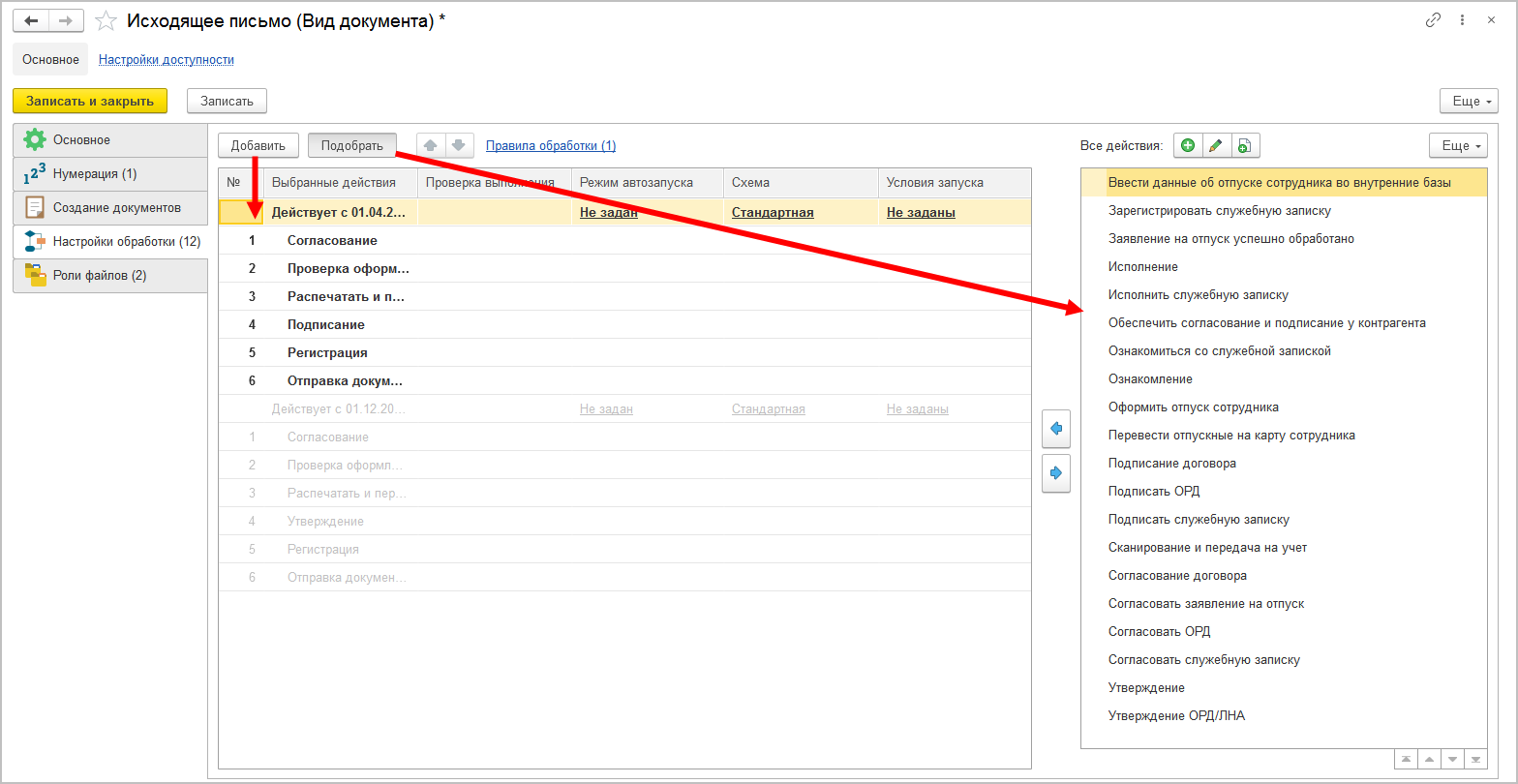Screen dimensions: 1518x784
Task: Click the copy action icon beside pencil
Action: coord(1245,146)
